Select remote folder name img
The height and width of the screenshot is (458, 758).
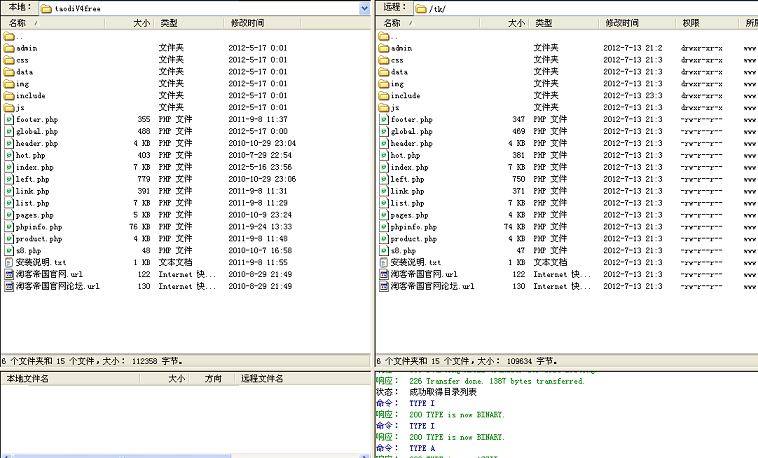397,84
